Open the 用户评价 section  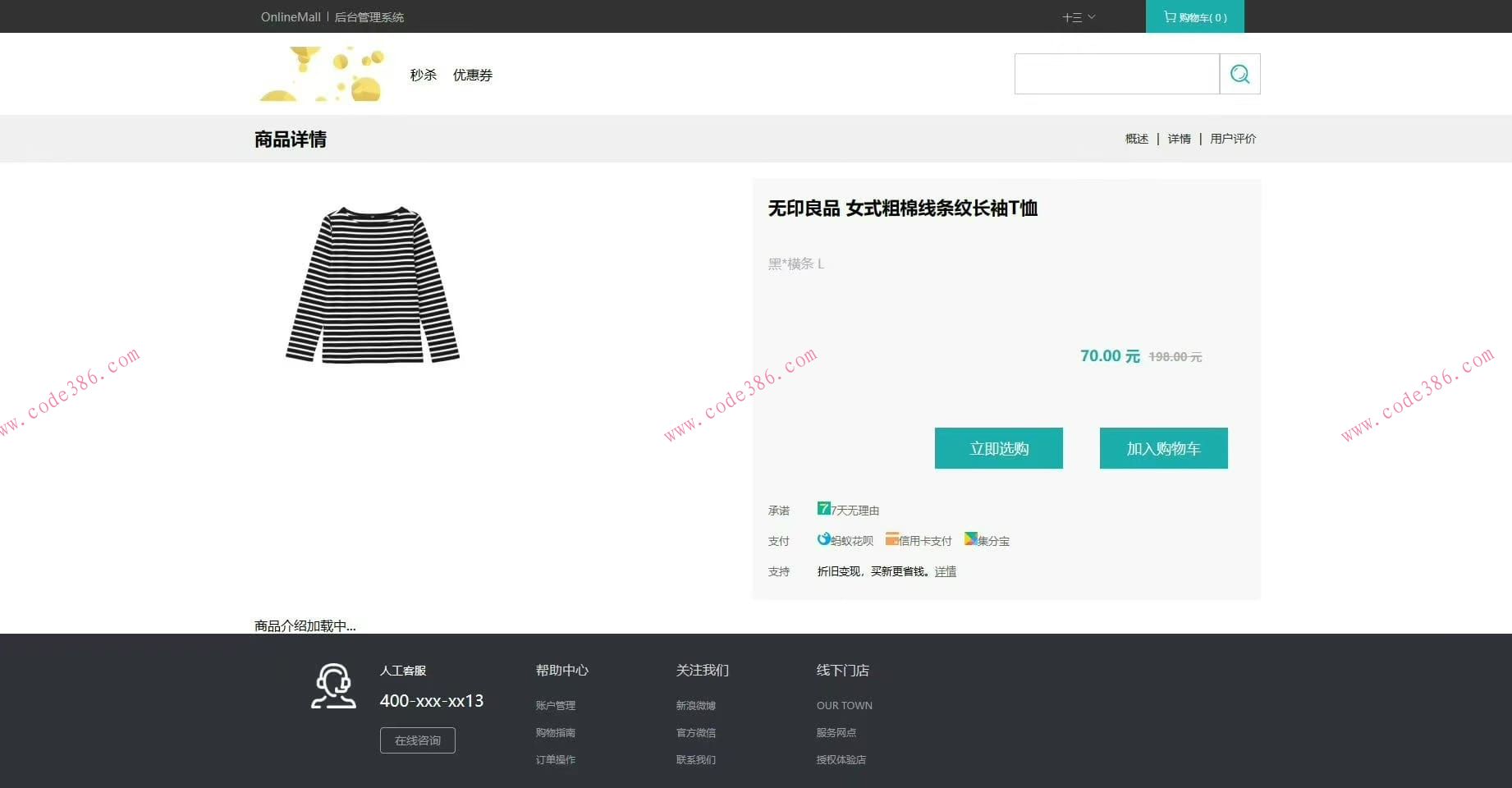pos(1232,138)
